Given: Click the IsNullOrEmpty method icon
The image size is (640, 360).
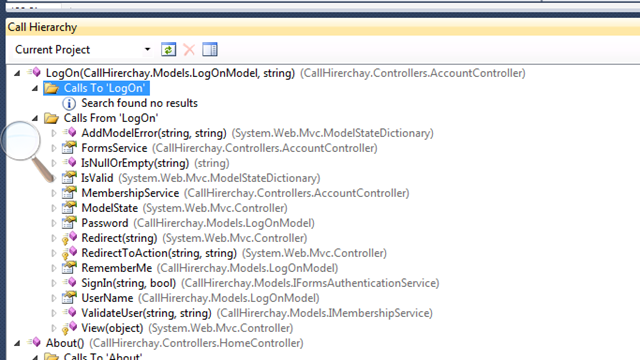Looking at the screenshot, I should [x=70, y=162].
